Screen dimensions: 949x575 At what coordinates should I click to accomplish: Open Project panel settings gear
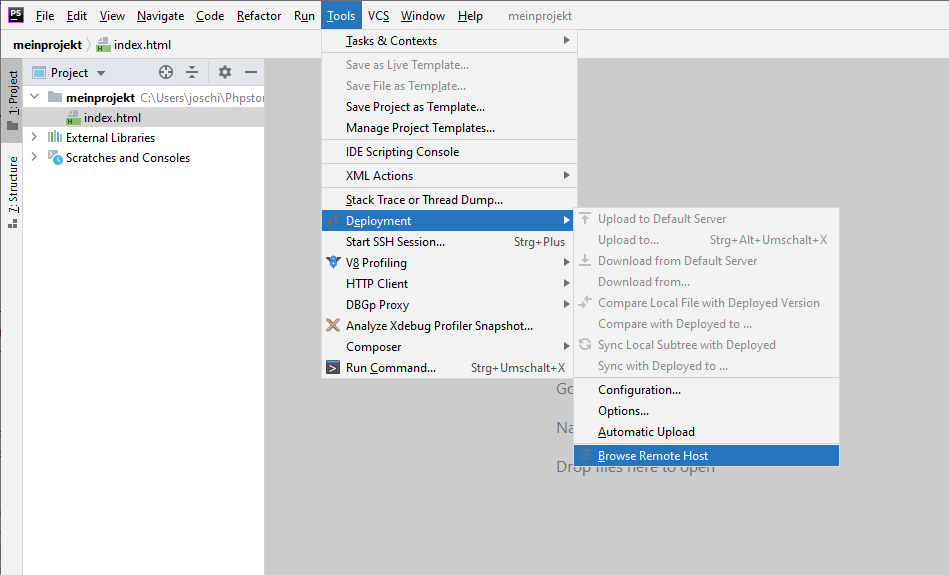point(225,73)
